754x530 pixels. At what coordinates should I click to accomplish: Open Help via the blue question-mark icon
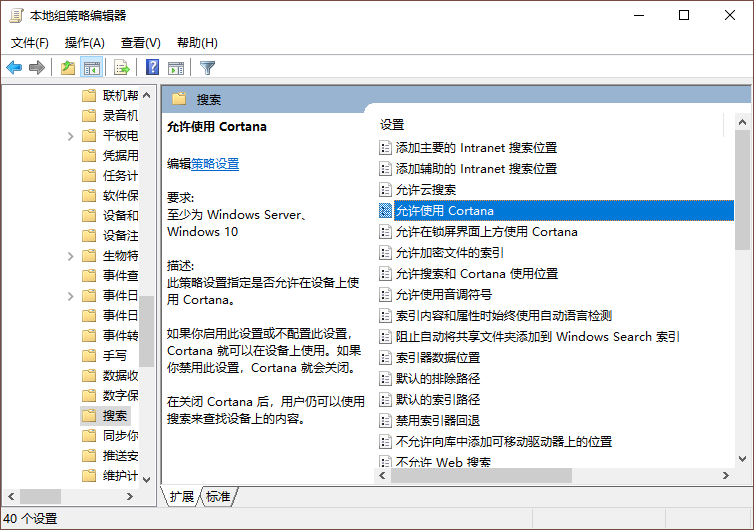[152, 68]
